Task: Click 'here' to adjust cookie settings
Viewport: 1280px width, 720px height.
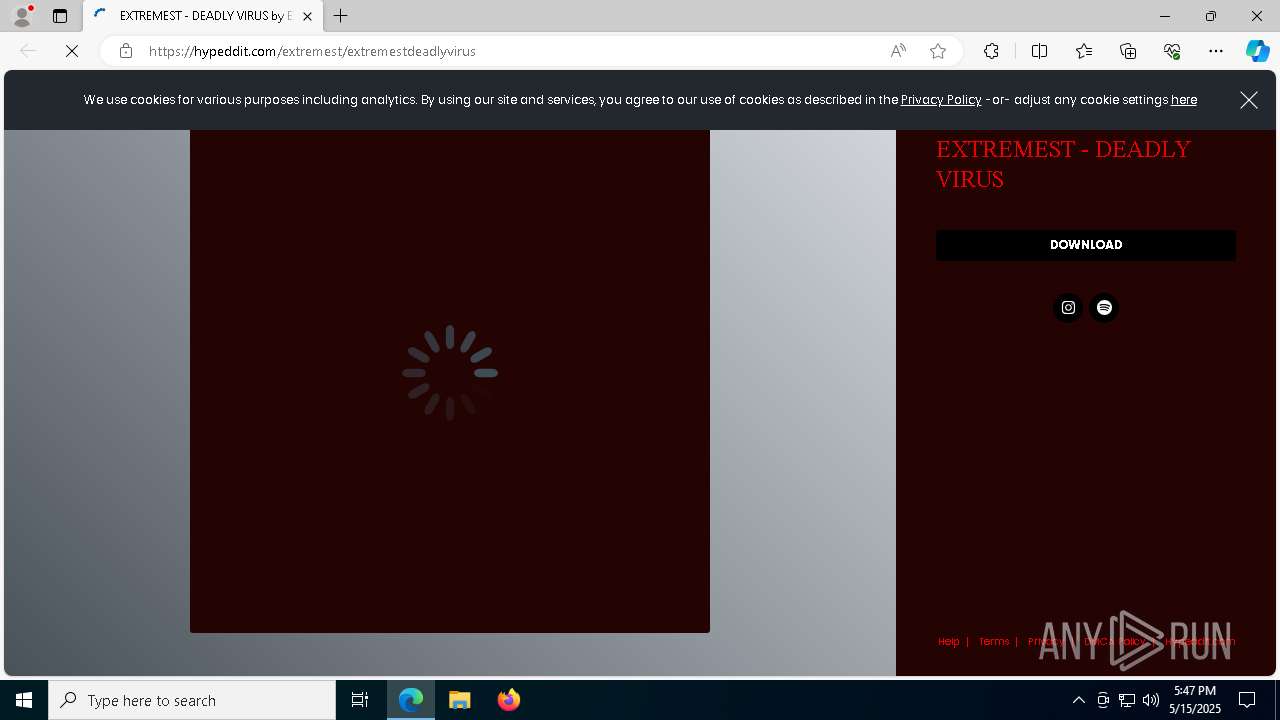Action: click(1184, 100)
